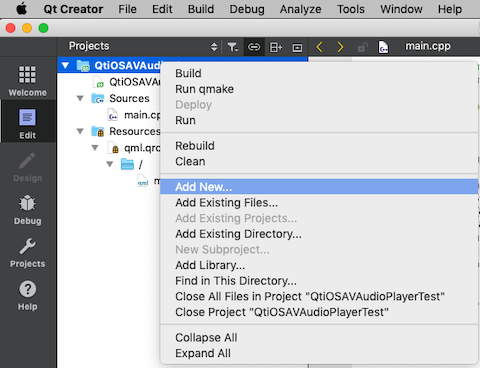Image resolution: width=480 pixels, height=368 pixels.
Task: Collapse the QtiOSAVAud project root
Action: point(65,65)
